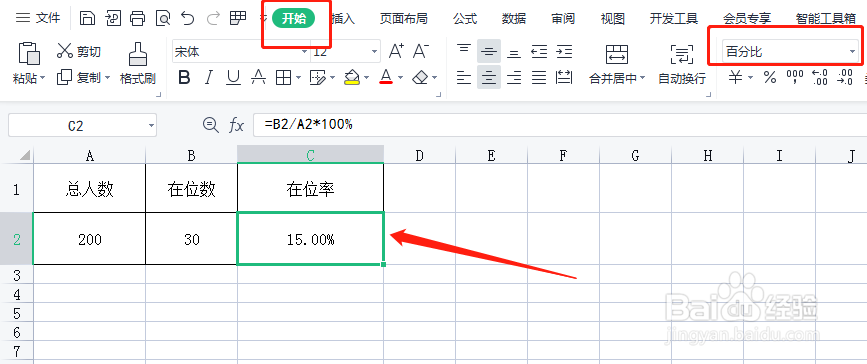
Task: Click the save icon in quick toolbar
Action: point(87,18)
